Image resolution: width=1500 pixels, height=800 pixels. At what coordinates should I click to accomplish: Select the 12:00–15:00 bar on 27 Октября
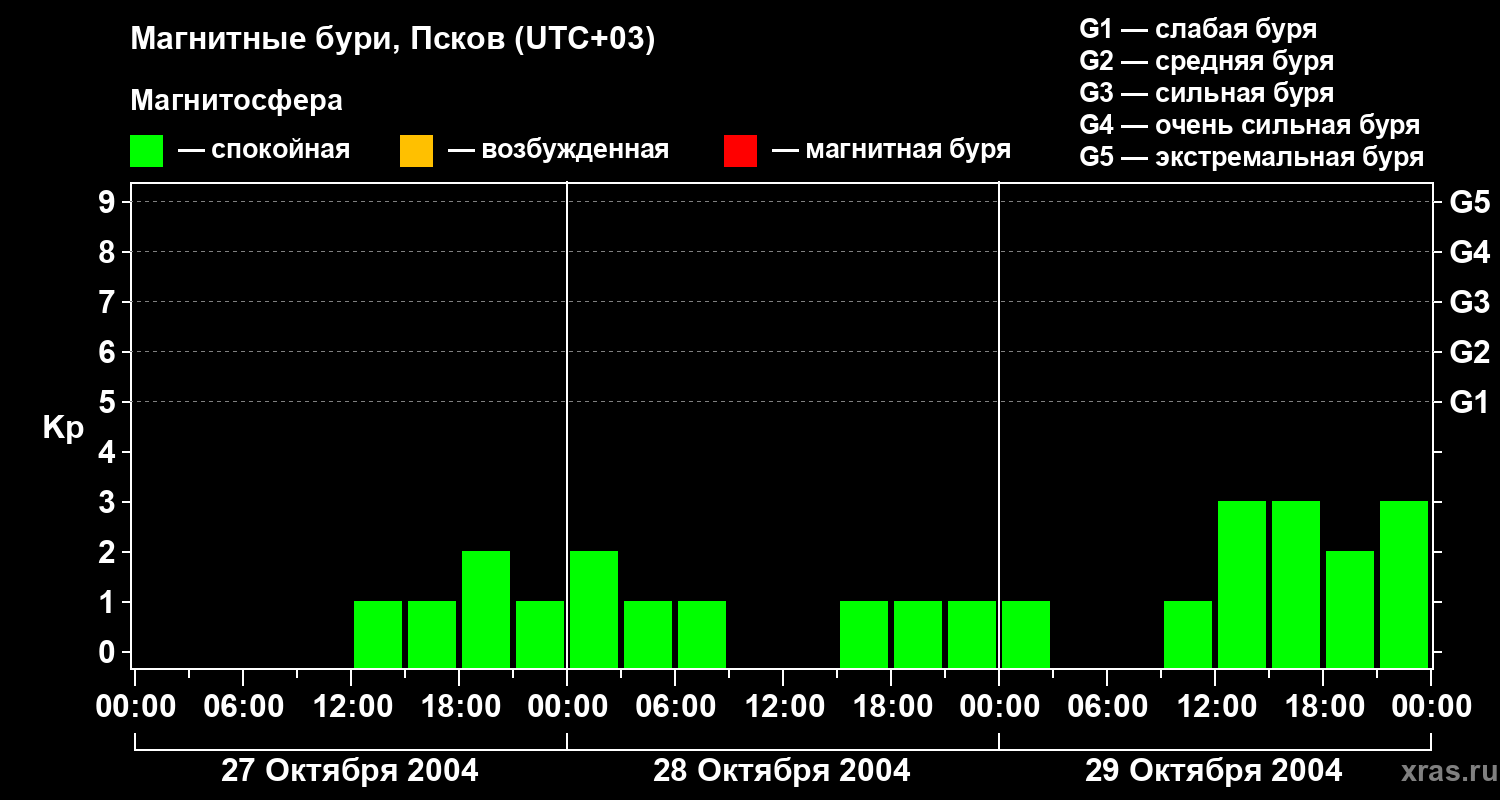378,634
